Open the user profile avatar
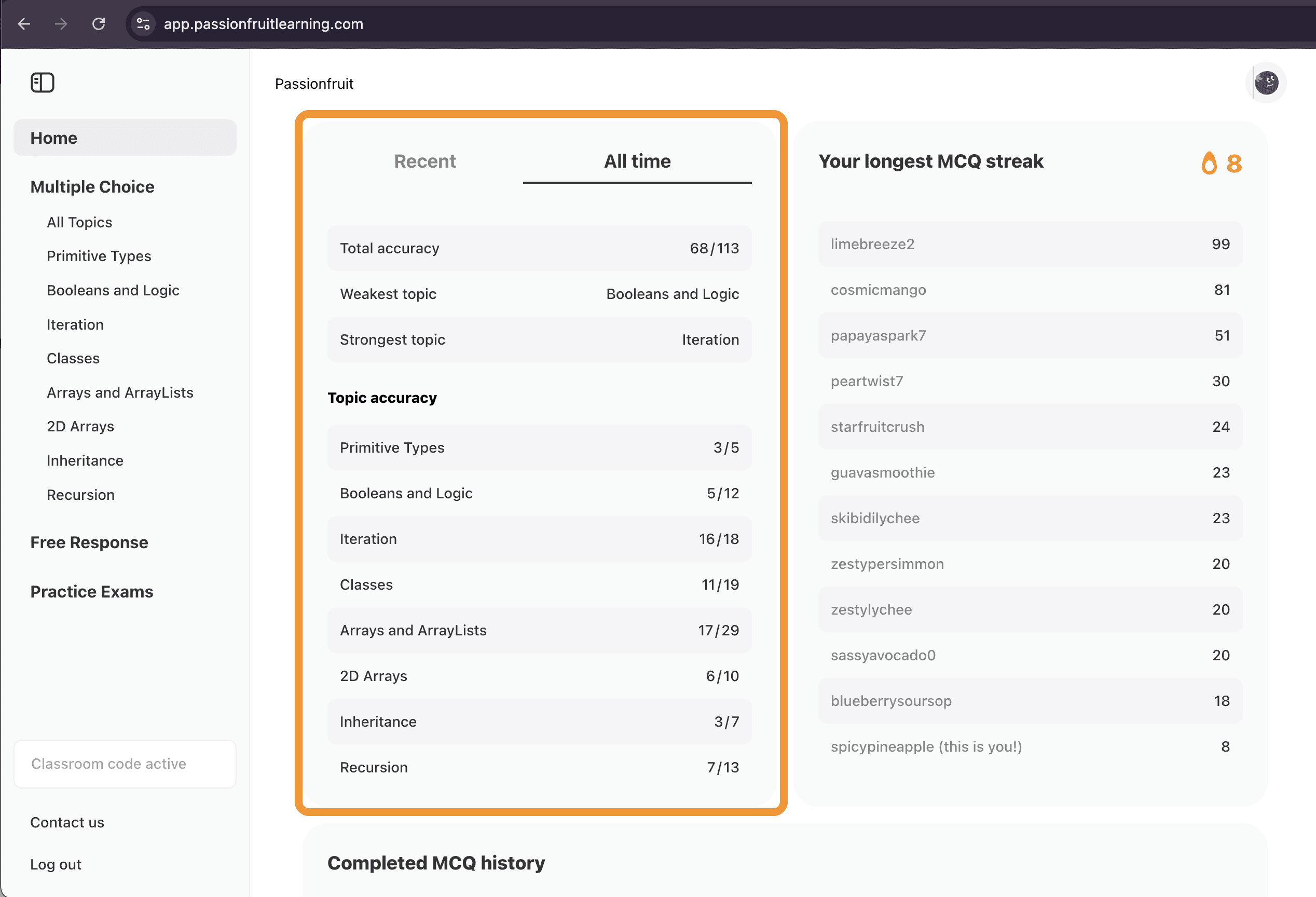The image size is (1316, 897). pos(1266,83)
